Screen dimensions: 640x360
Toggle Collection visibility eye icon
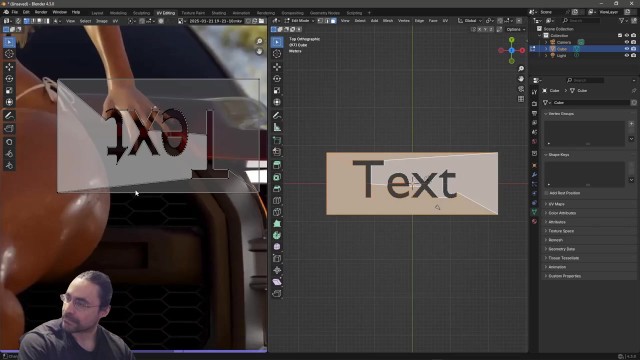pyautogui.click(x=627, y=36)
